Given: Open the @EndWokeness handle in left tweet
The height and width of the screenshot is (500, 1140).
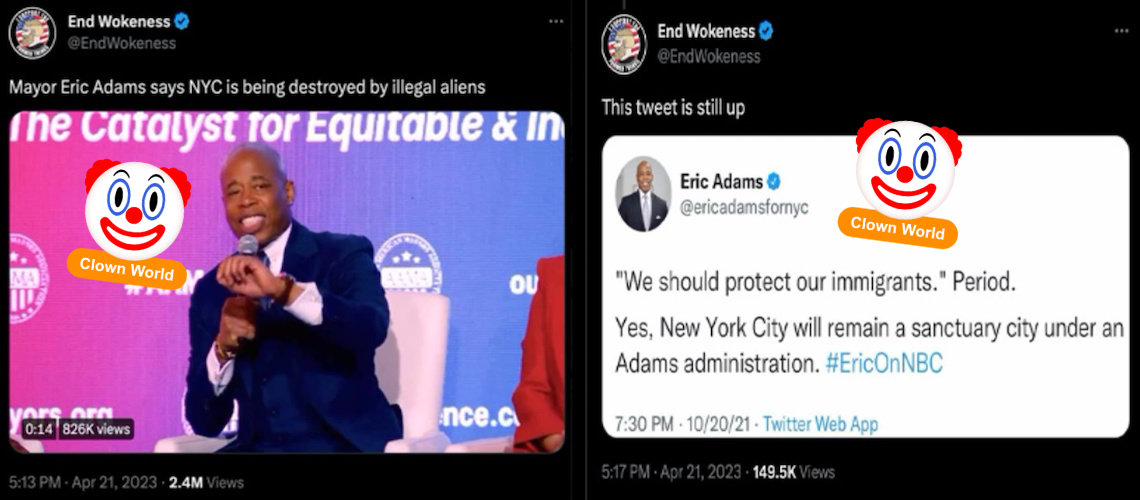Looking at the screenshot, I should click(121, 43).
